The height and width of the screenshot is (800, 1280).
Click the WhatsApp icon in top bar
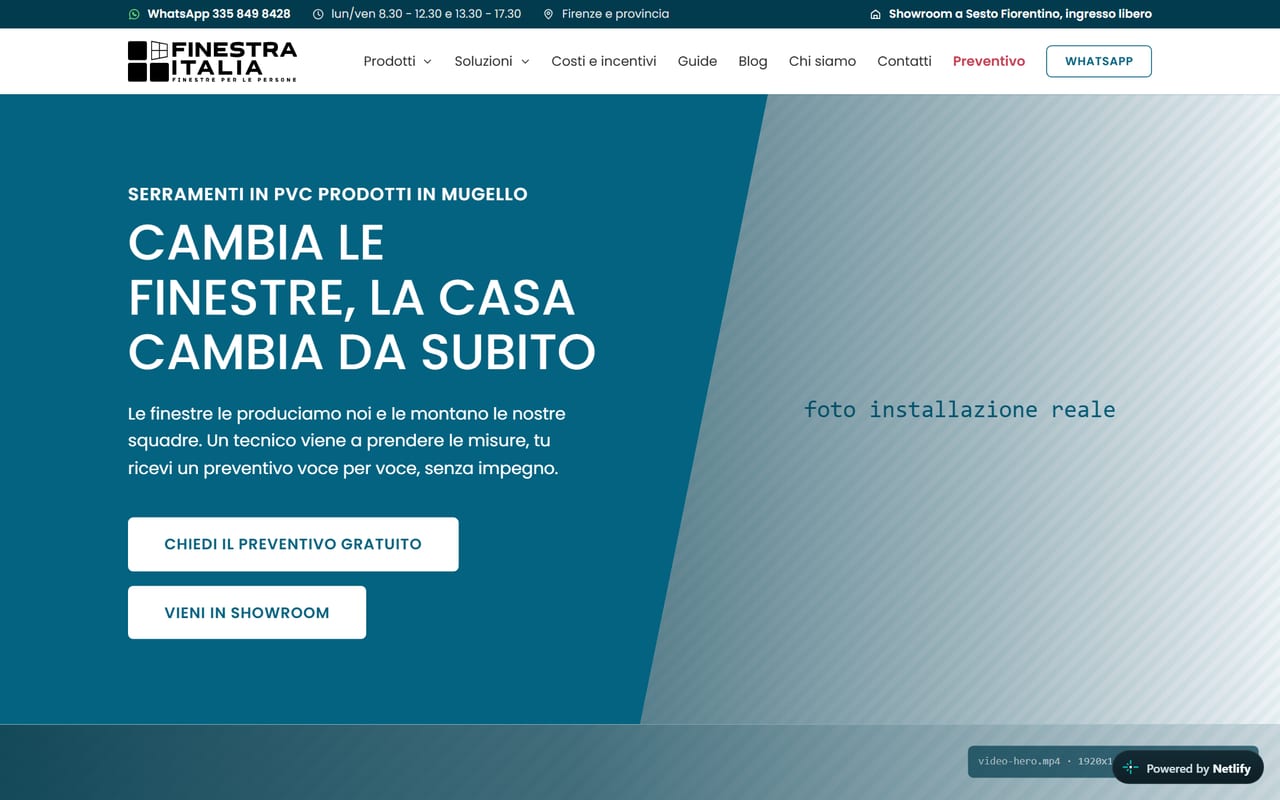coord(134,14)
